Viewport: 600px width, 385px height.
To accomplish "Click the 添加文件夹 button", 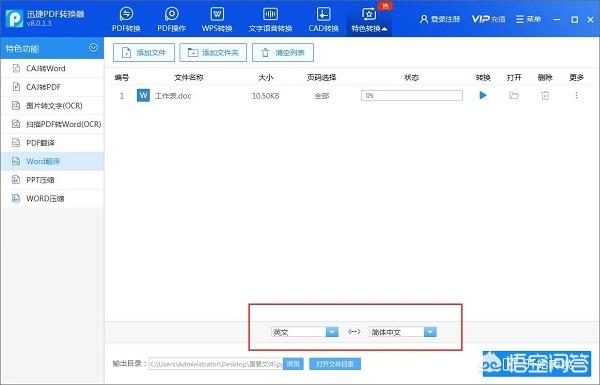I will (213, 52).
